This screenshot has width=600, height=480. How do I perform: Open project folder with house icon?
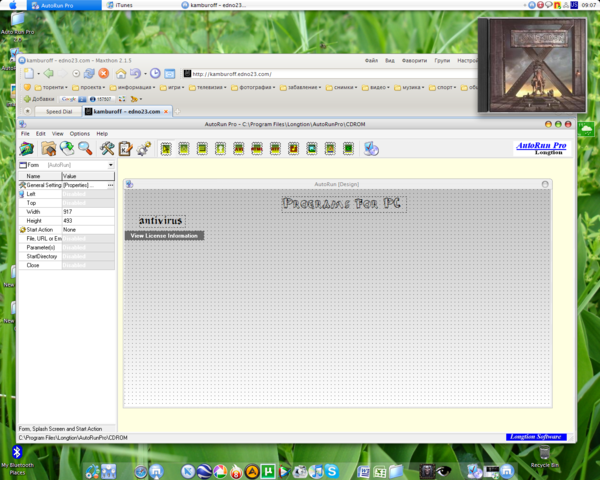click(x=49, y=149)
